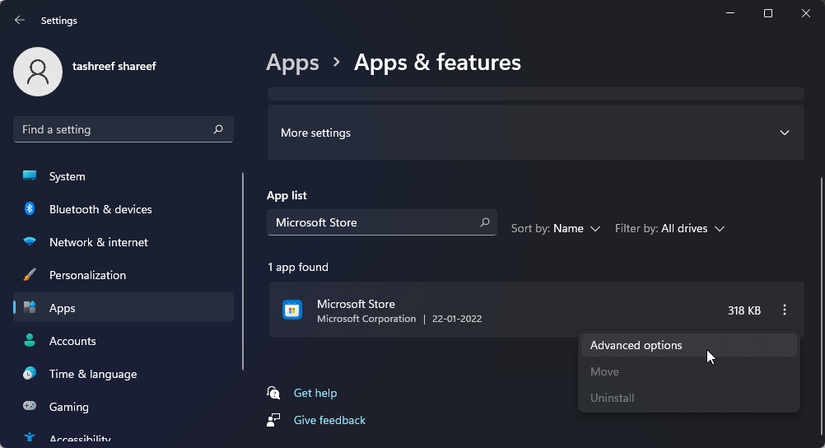Open the Give feedback link
Screen dimensions: 825x448
(x=329, y=420)
